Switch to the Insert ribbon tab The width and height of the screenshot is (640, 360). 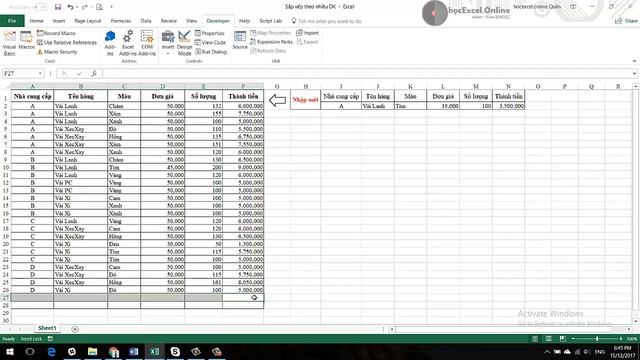tap(59, 21)
